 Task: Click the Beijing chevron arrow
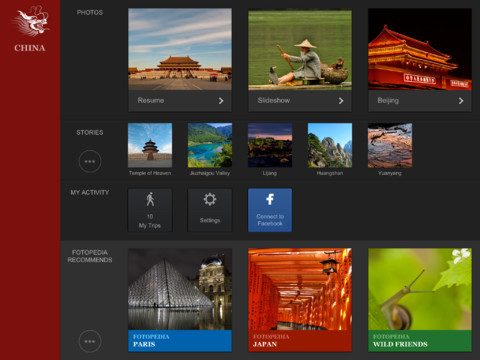tap(461, 101)
